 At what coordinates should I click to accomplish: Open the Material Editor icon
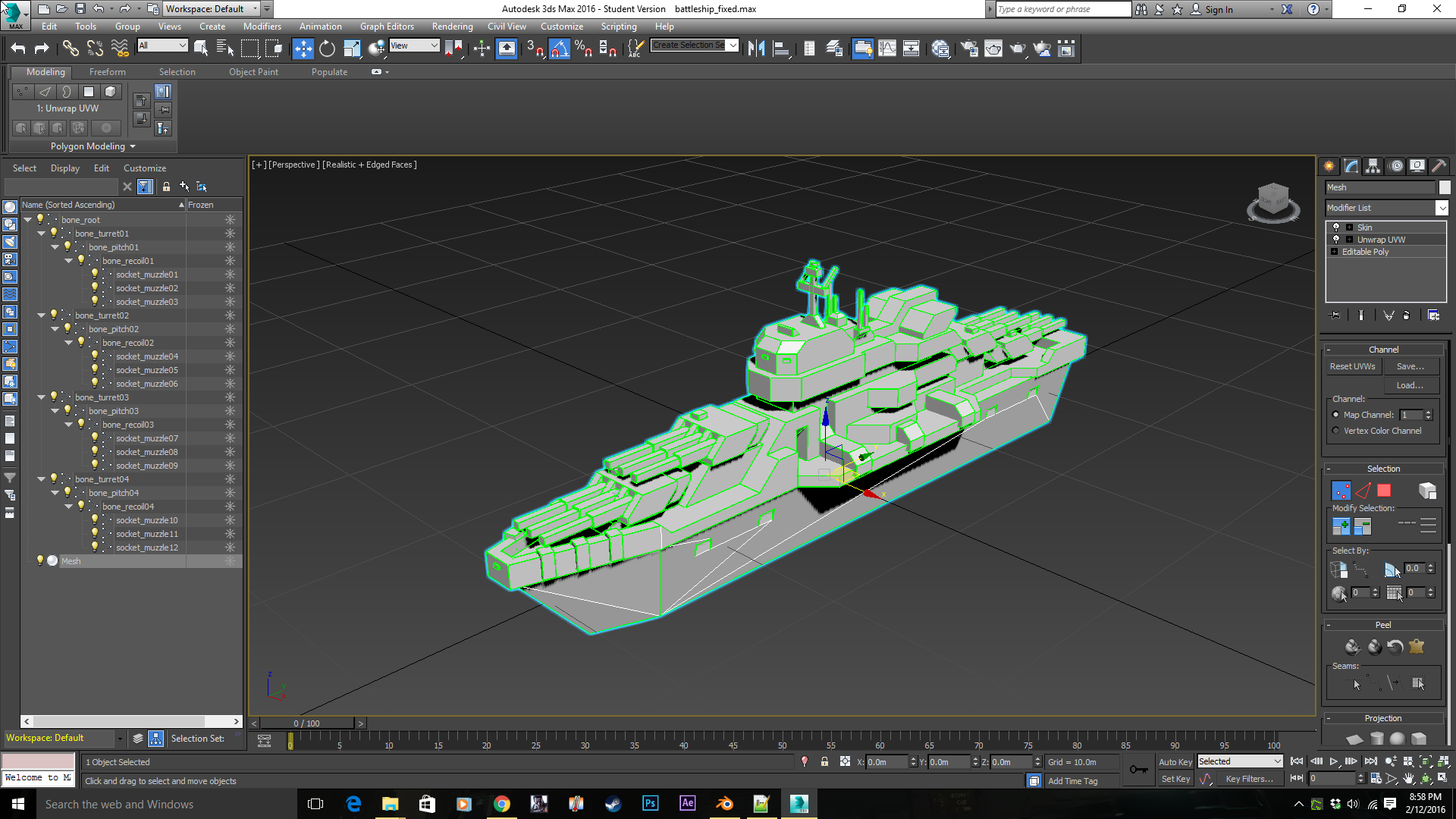940,49
